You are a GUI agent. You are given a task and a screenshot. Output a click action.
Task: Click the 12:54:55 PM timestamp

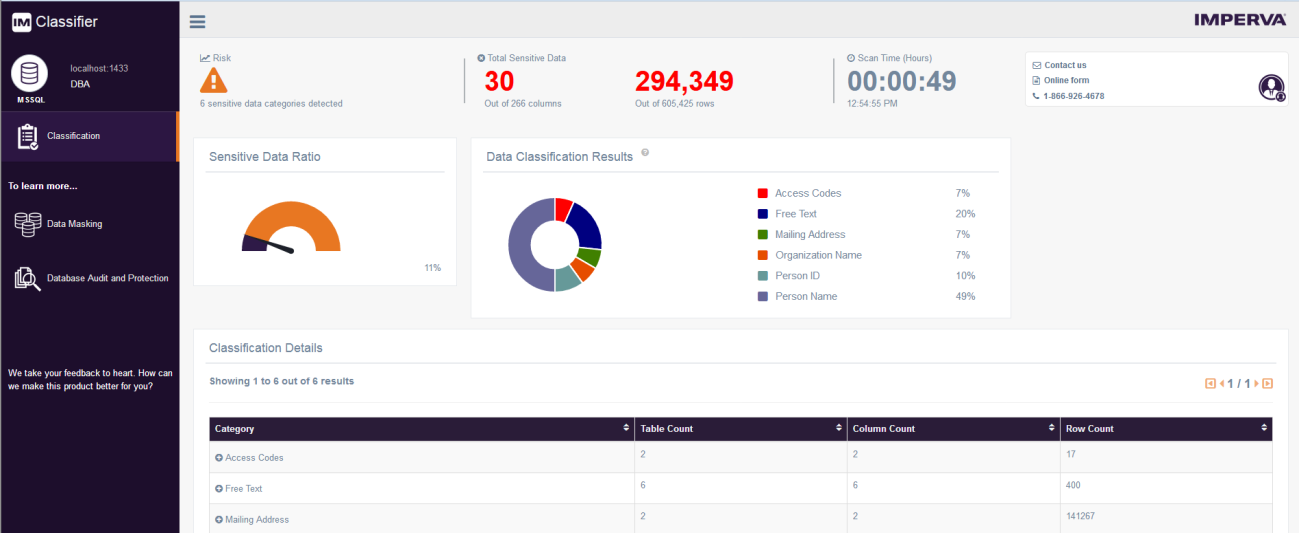873,103
